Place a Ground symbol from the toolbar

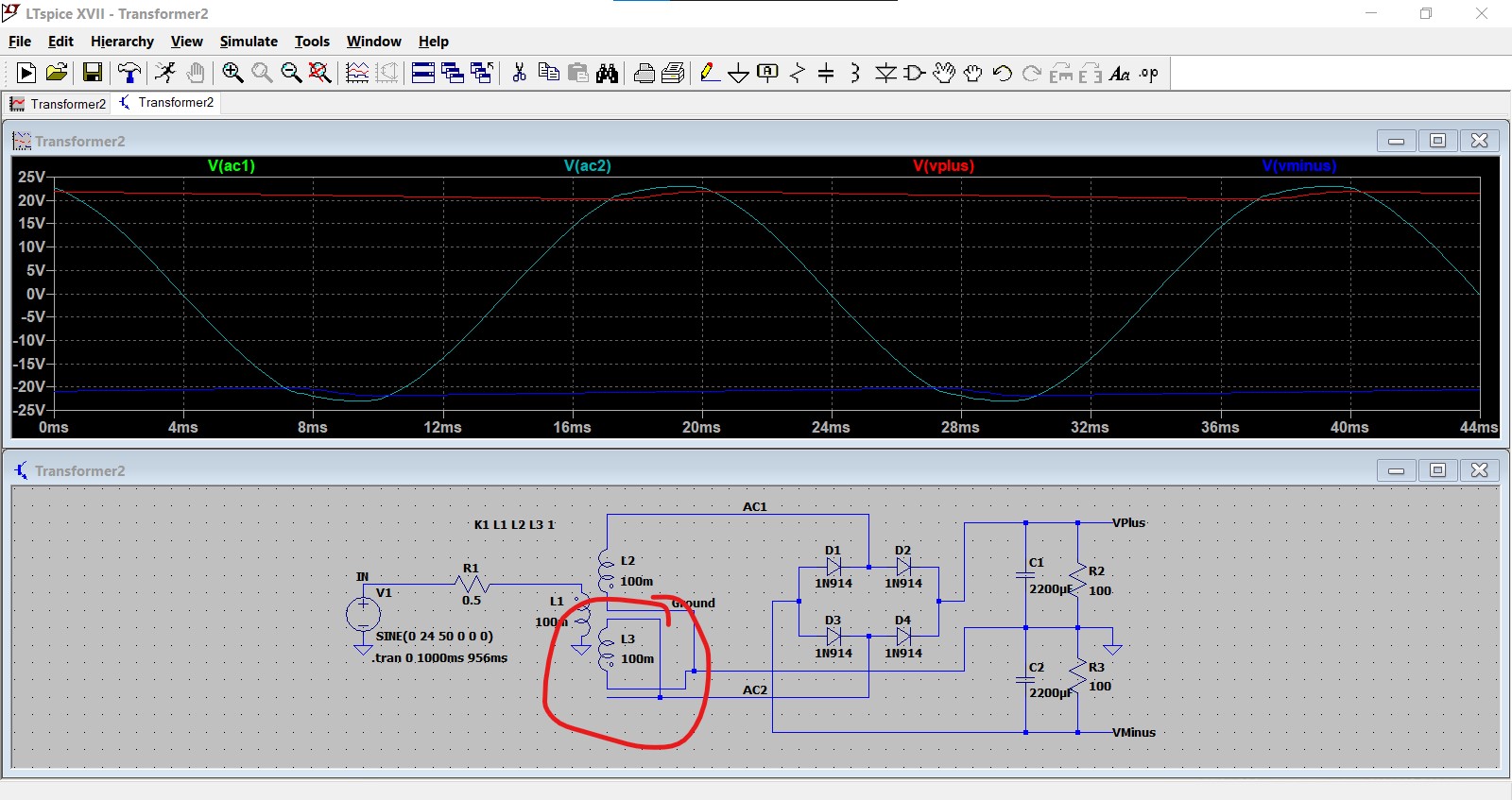[x=739, y=73]
